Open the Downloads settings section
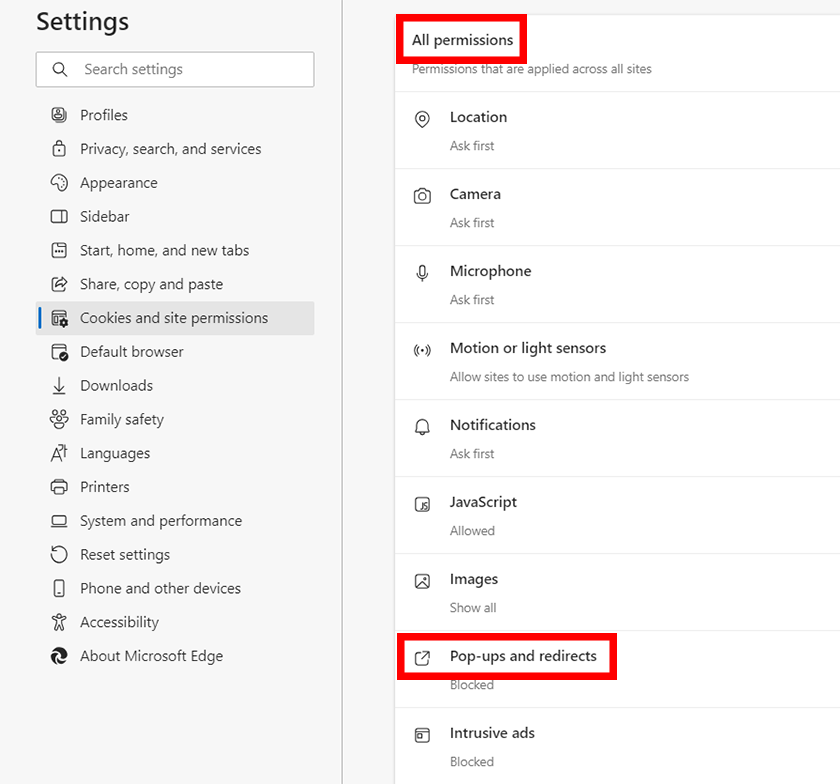Screen dimensions: 840x784 point(116,386)
